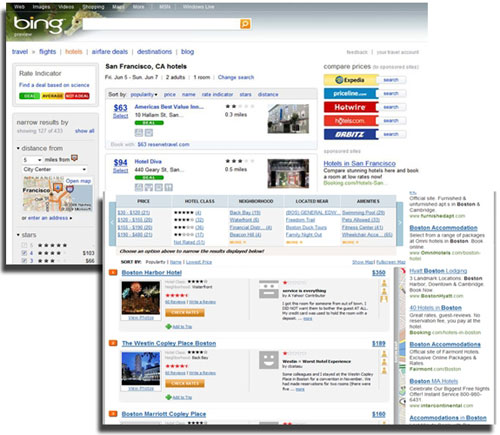Click the map pin icon beside miles from
The image size is (500, 435).
coord(74,158)
